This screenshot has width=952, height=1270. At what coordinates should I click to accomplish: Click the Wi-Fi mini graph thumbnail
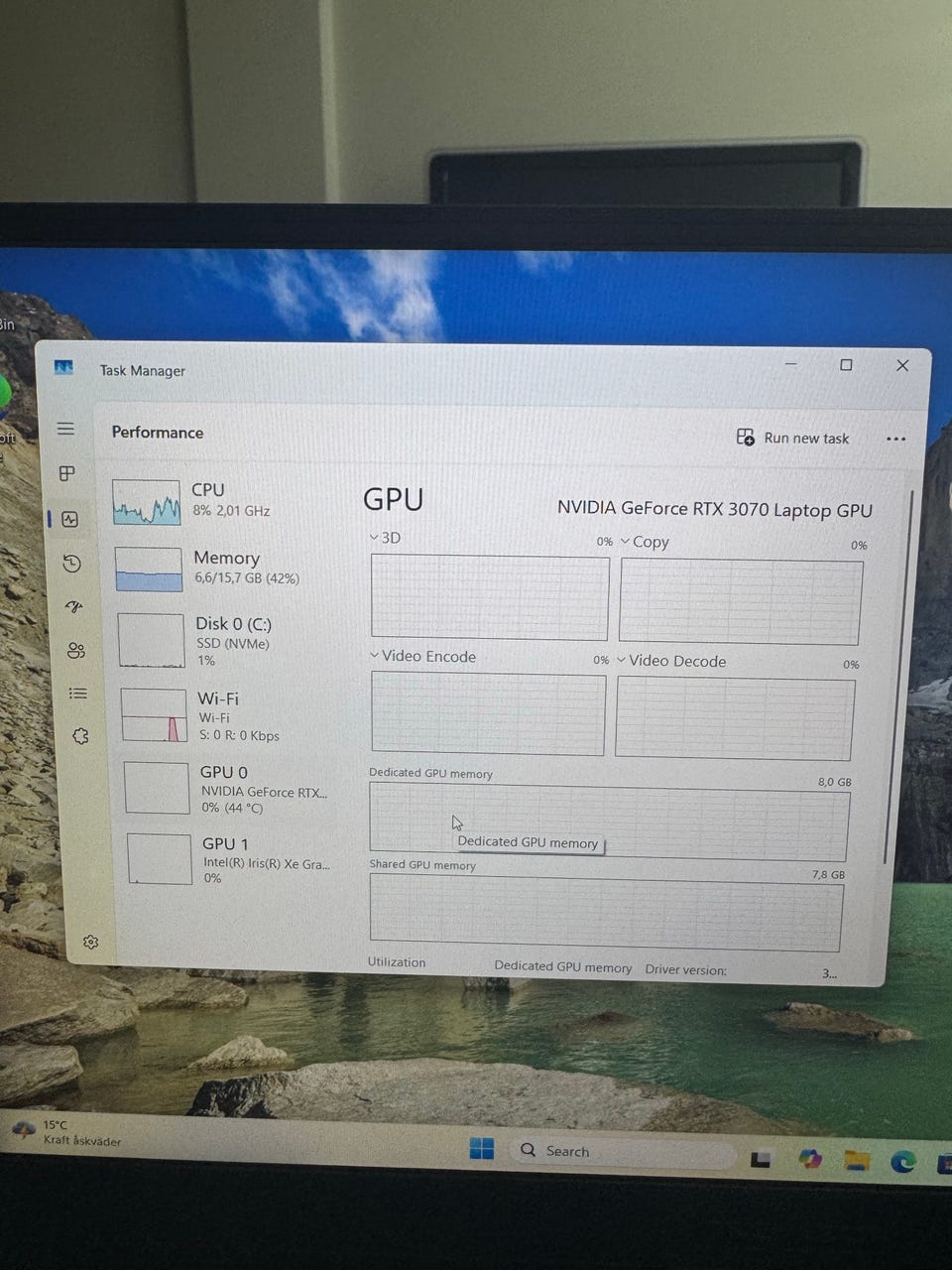[154, 715]
